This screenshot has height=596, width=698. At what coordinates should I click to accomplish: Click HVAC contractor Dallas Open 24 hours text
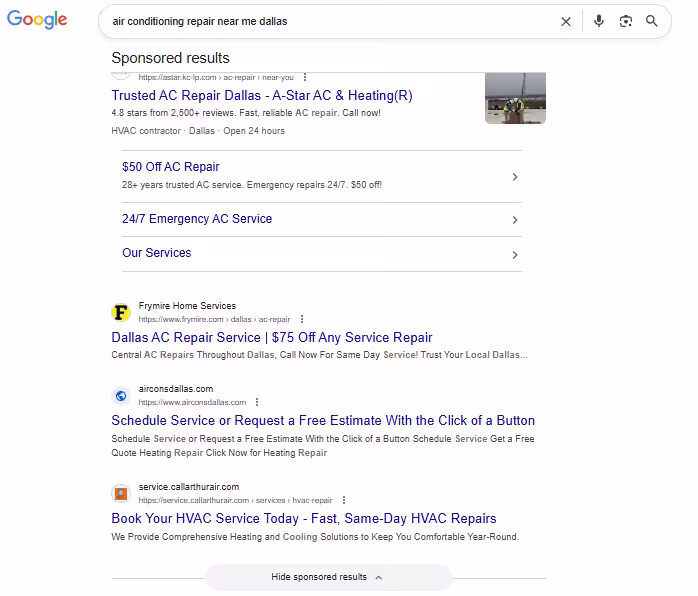[x=198, y=131]
